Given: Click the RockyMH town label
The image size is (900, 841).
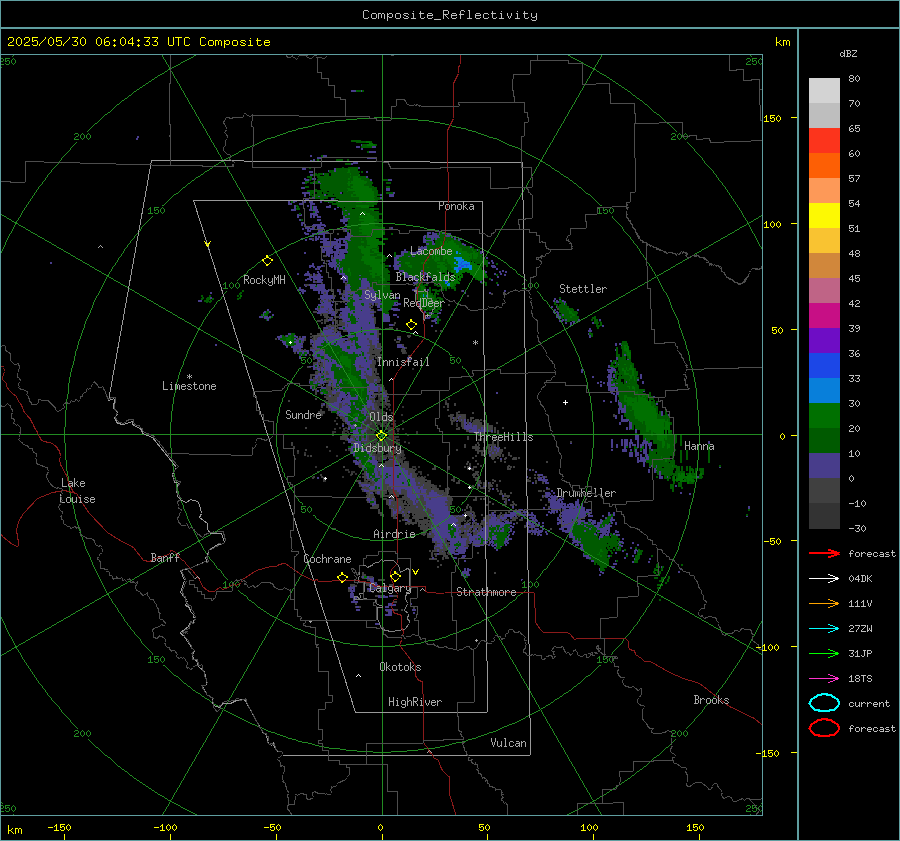Looking at the screenshot, I should coord(264,280).
